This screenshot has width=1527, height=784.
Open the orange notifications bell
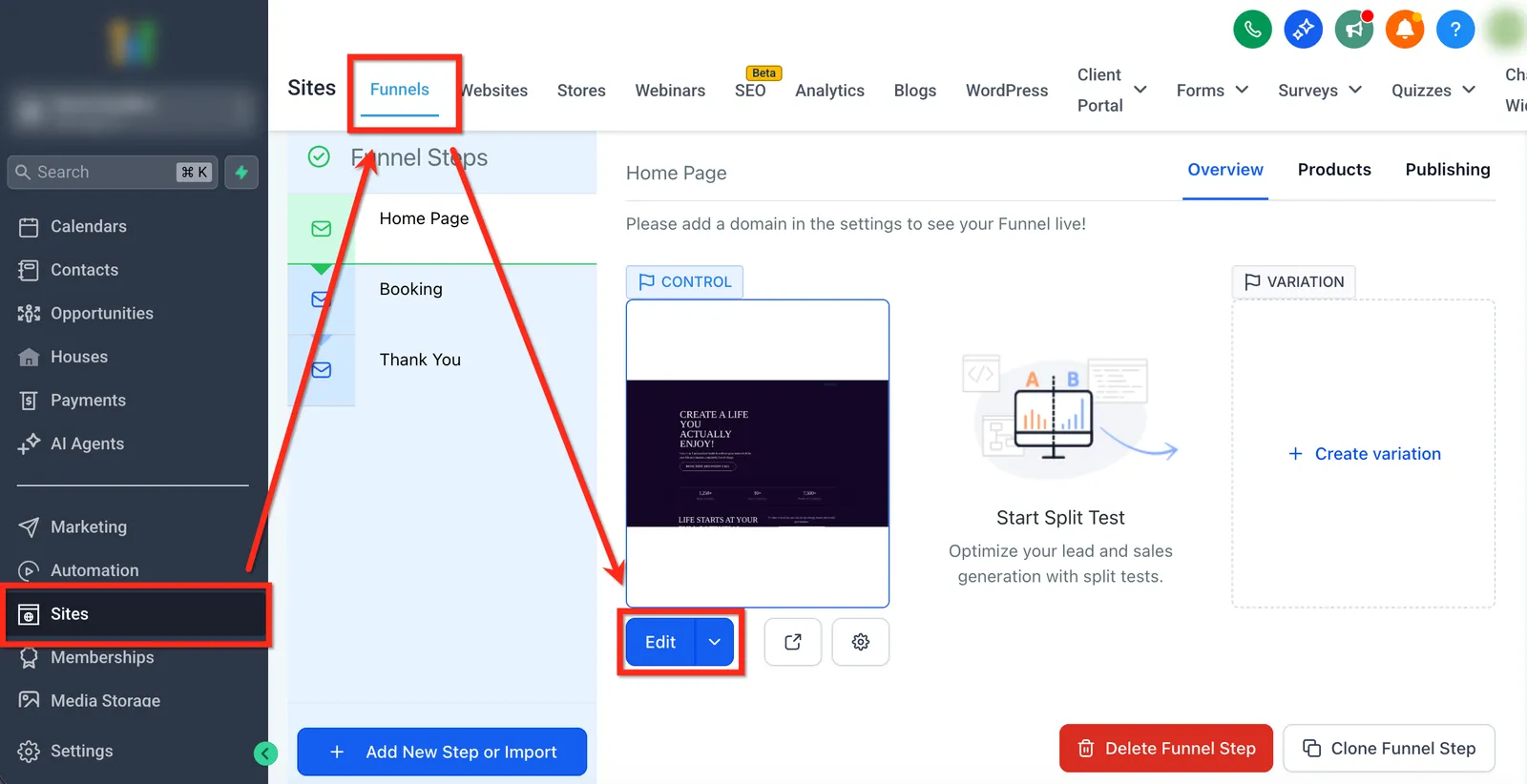tap(1404, 30)
